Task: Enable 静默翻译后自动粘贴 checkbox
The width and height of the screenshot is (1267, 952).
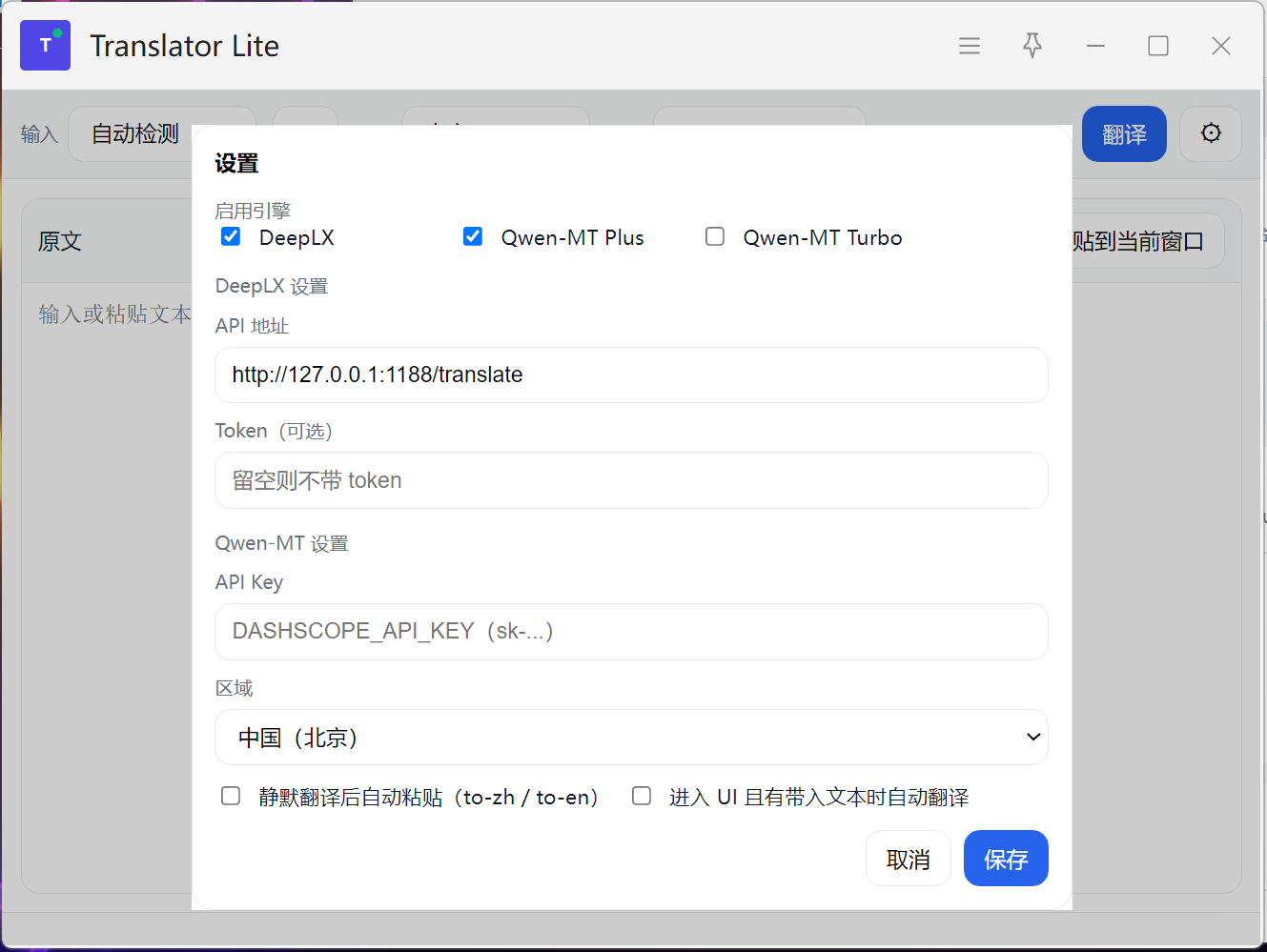Action: click(231, 796)
